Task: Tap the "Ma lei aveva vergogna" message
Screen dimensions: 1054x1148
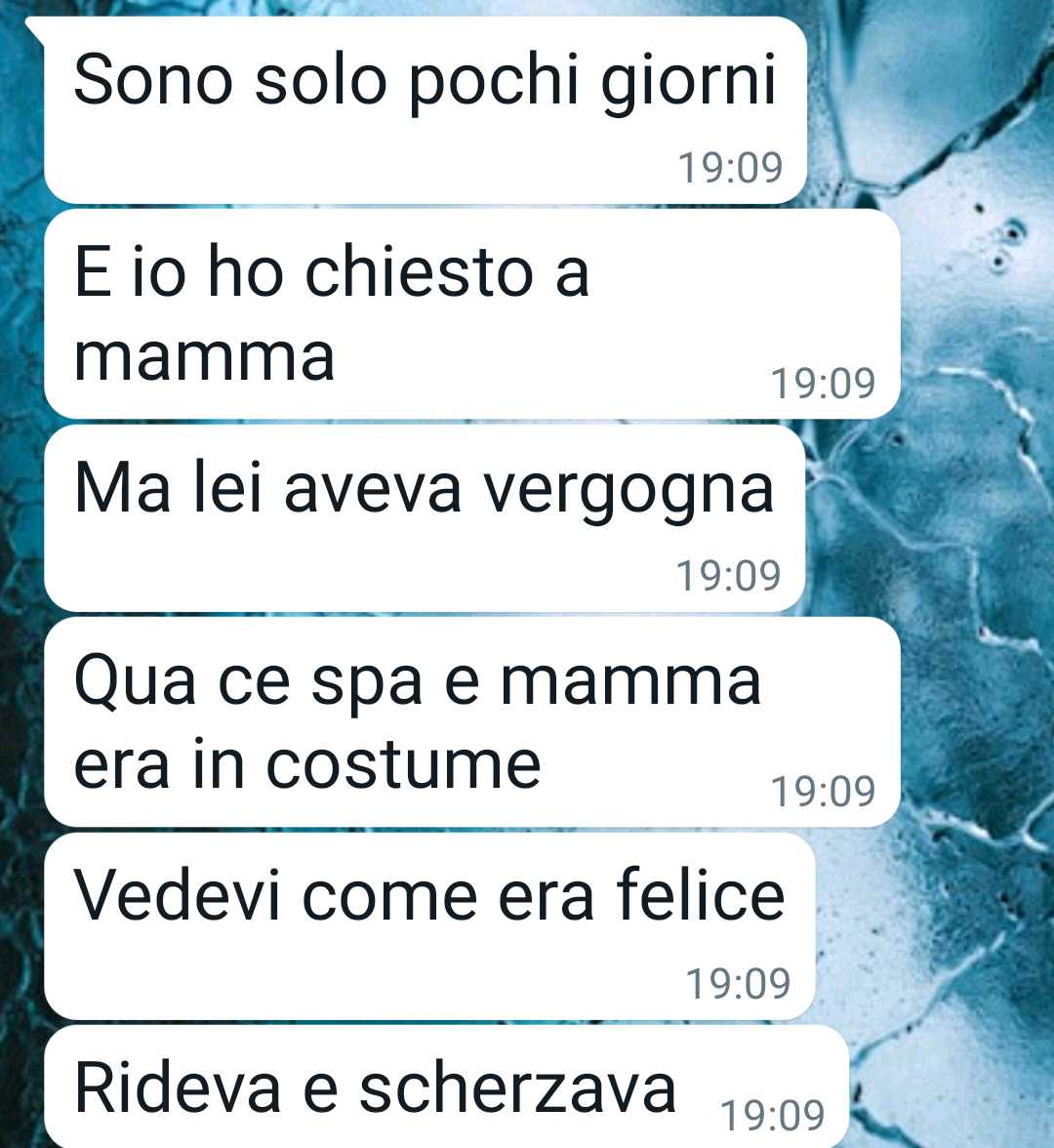Action: tap(425, 518)
